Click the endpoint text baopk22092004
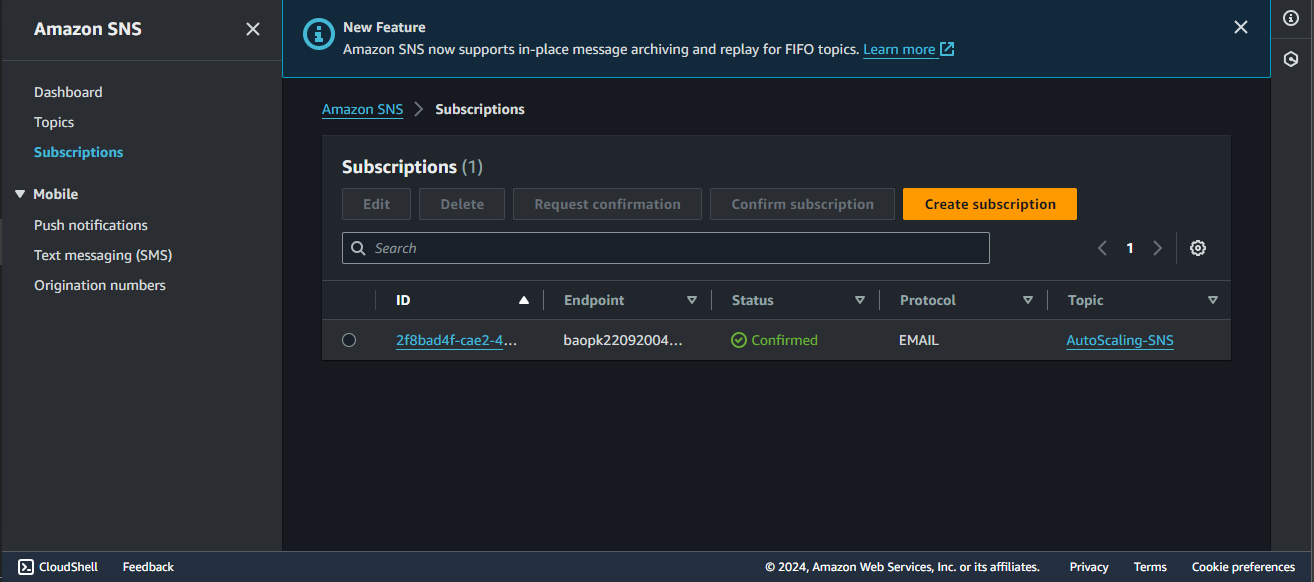 point(623,340)
